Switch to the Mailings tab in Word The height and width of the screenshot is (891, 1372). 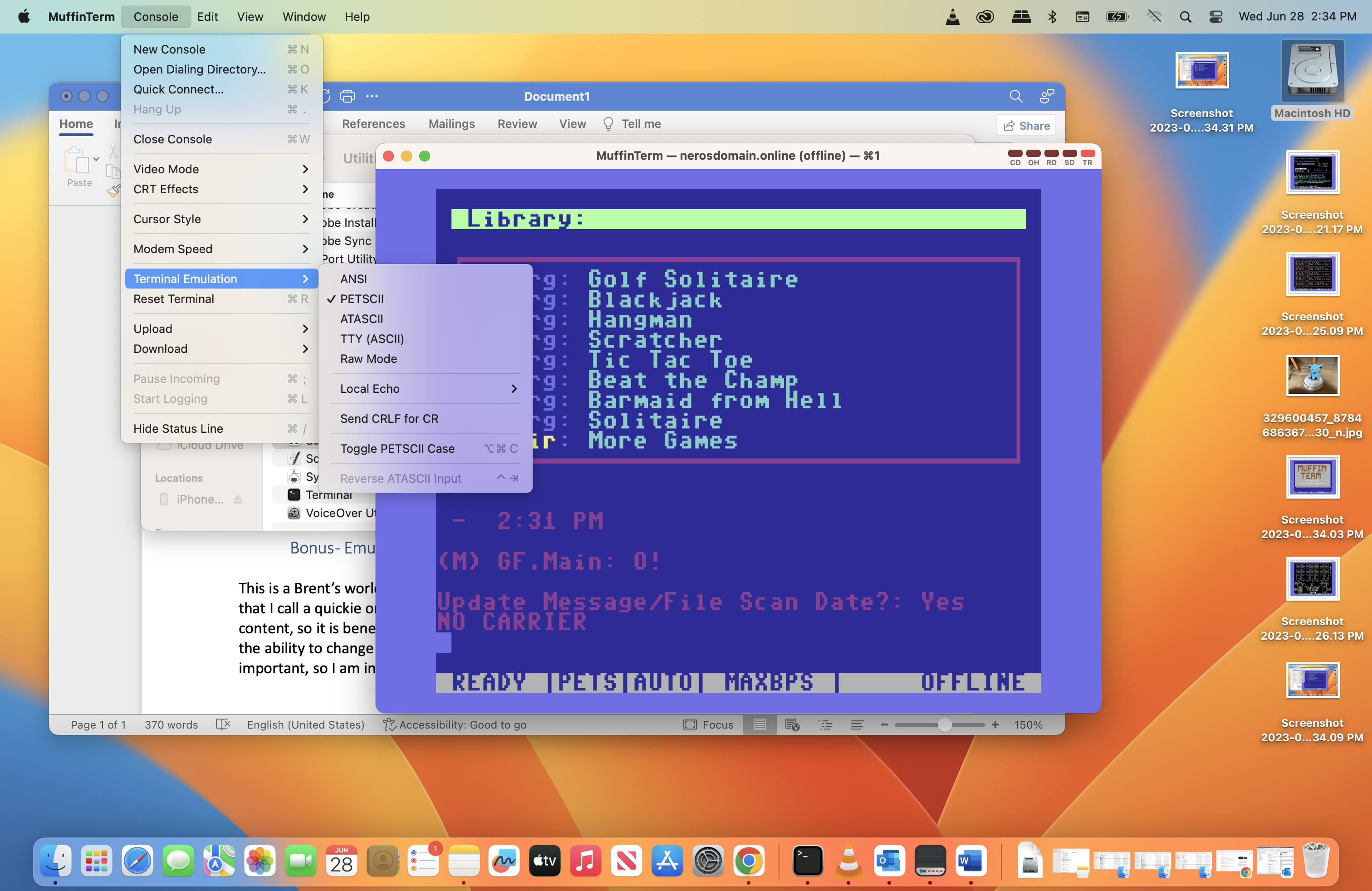[451, 124]
